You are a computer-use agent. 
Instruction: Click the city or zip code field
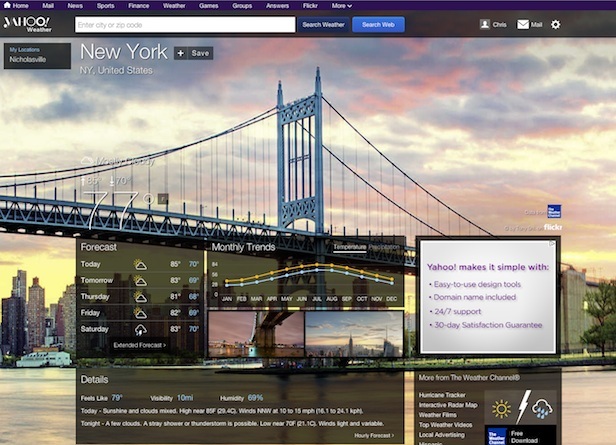pyautogui.click(x=185, y=24)
